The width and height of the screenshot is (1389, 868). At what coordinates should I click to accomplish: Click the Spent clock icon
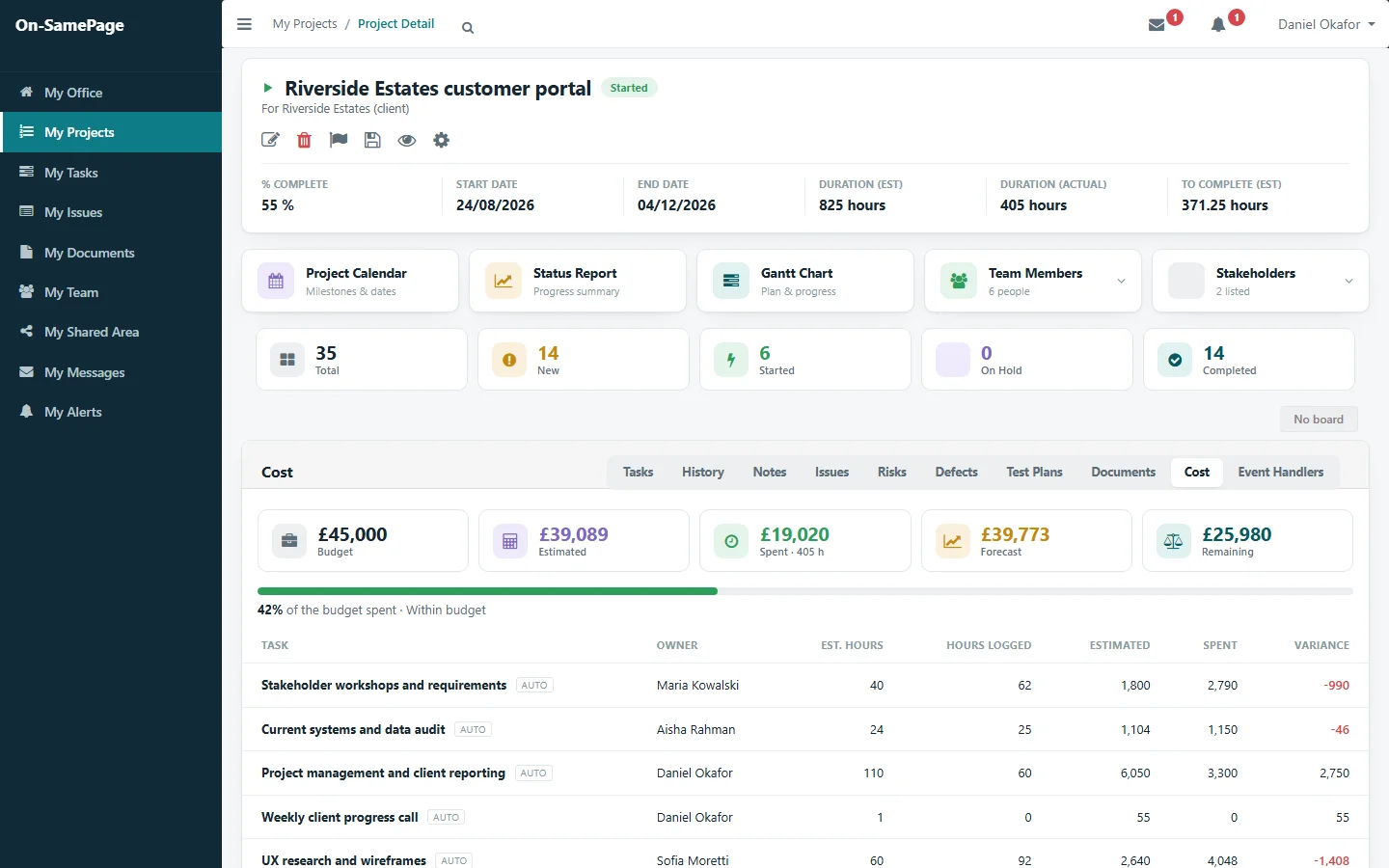731,541
